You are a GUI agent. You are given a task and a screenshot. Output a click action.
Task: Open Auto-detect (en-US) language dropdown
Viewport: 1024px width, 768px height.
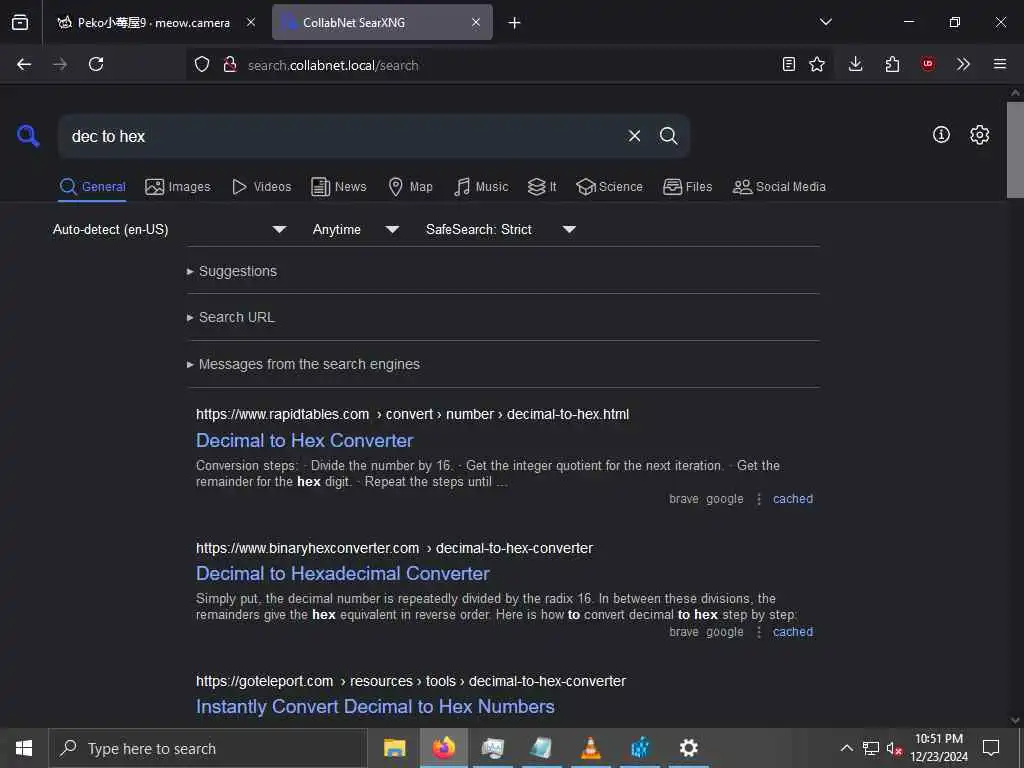point(170,229)
